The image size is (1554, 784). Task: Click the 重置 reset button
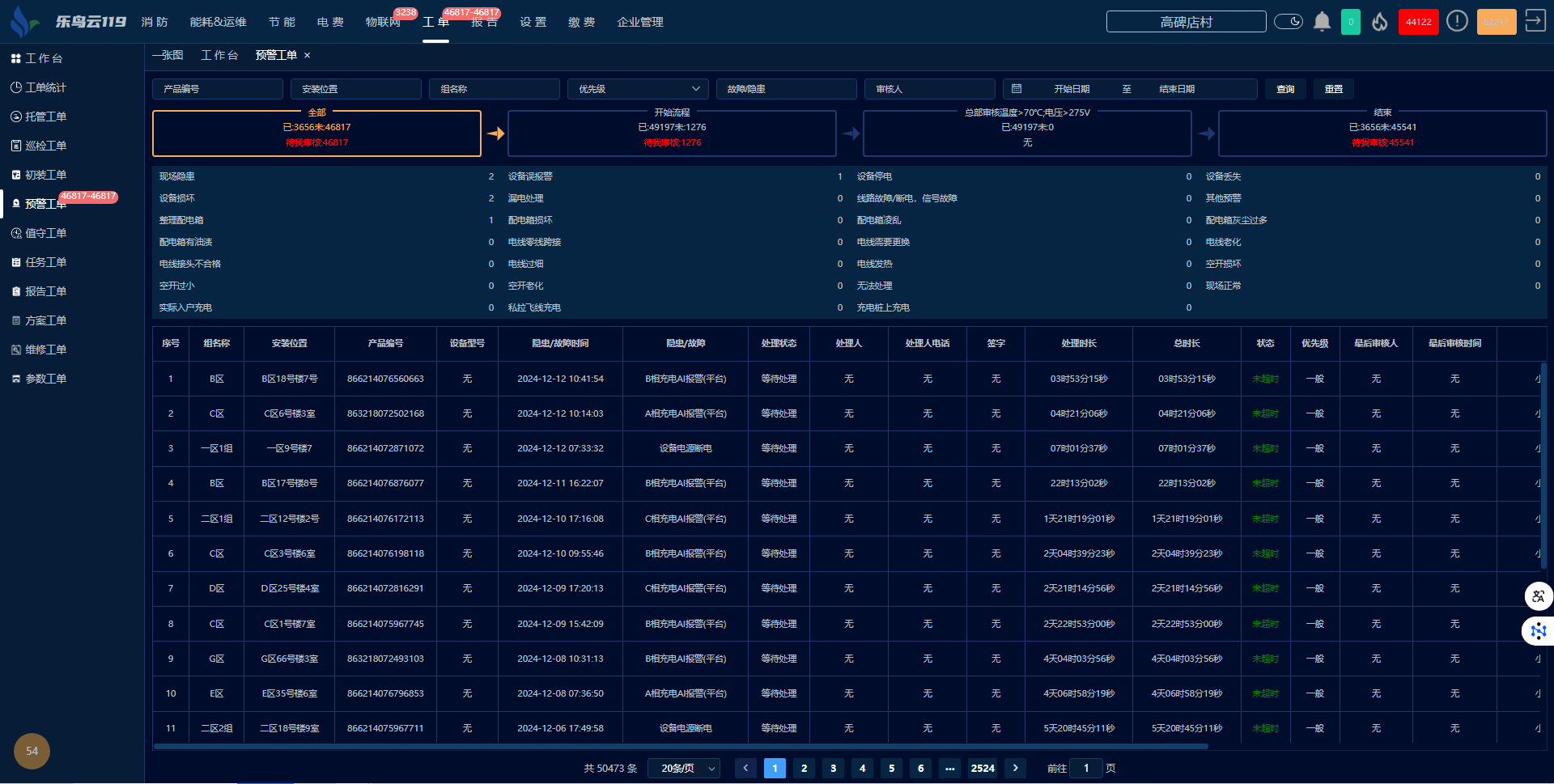(x=1333, y=89)
